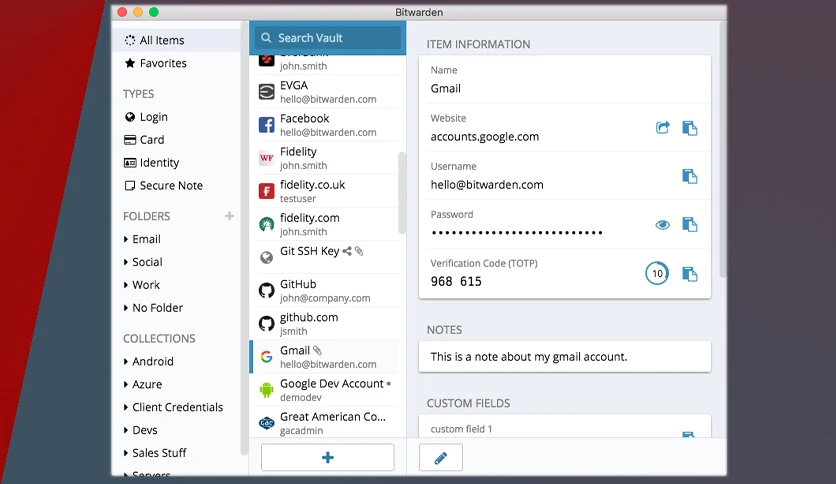Click the red fidelity.co.uk icon

pos(266,191)
